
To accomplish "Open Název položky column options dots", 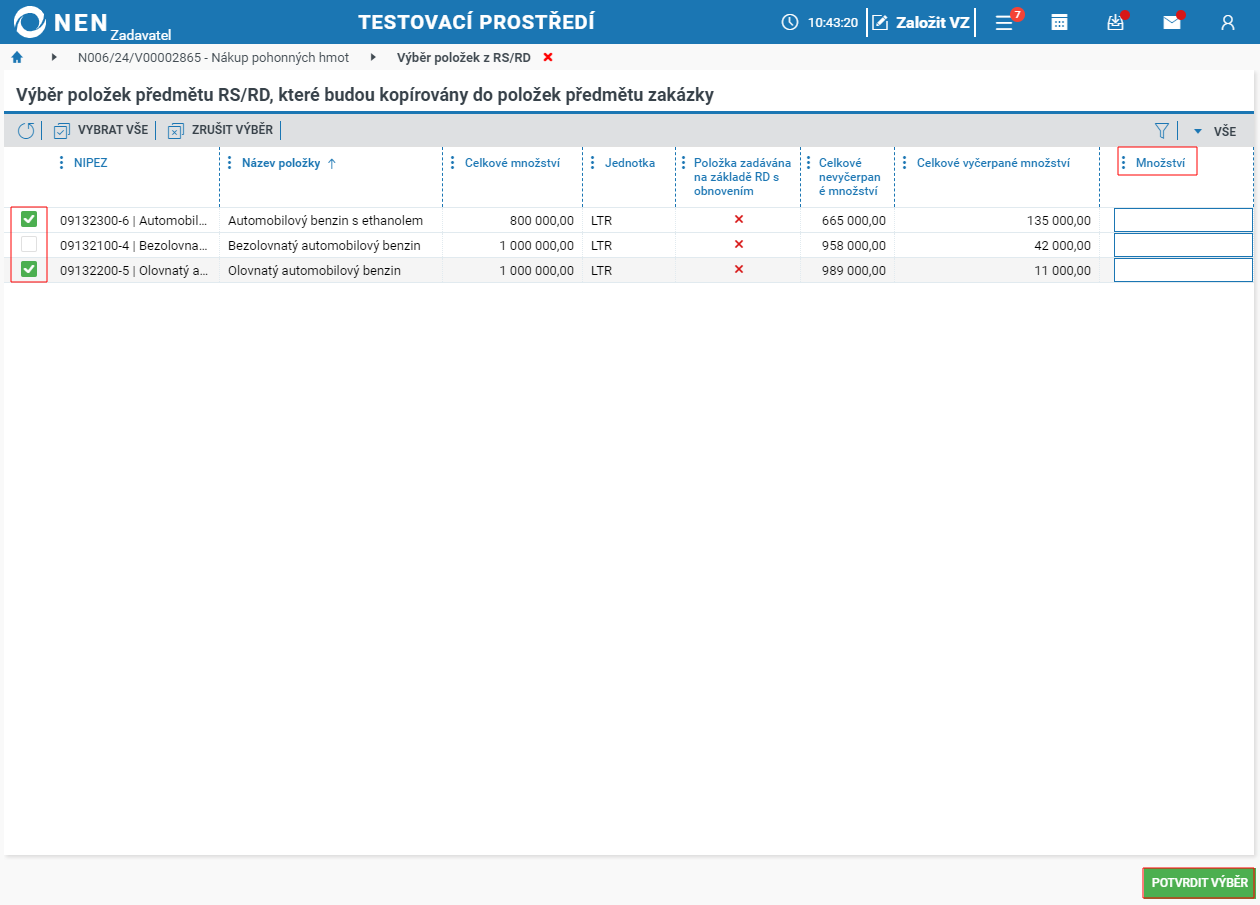I will tap(230, 163).
